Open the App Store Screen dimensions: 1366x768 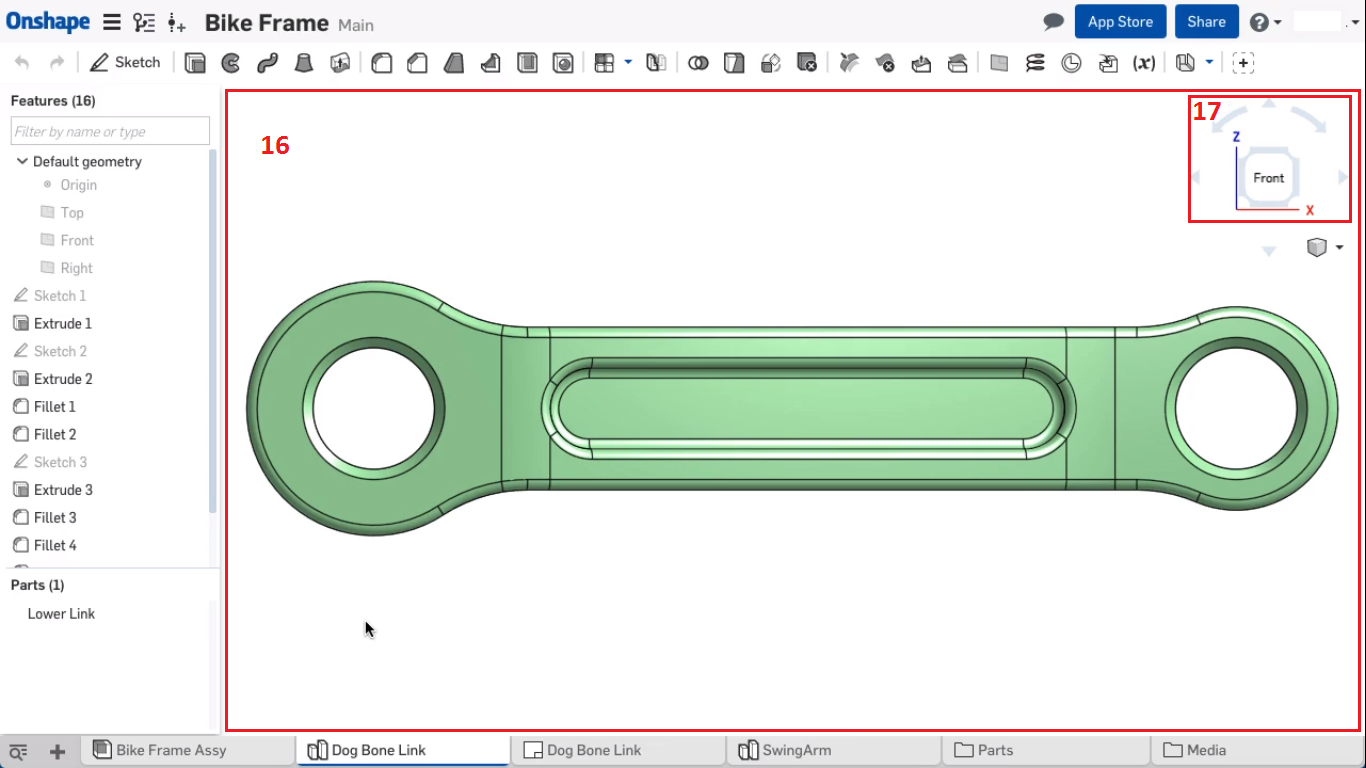pos(1120,22)
